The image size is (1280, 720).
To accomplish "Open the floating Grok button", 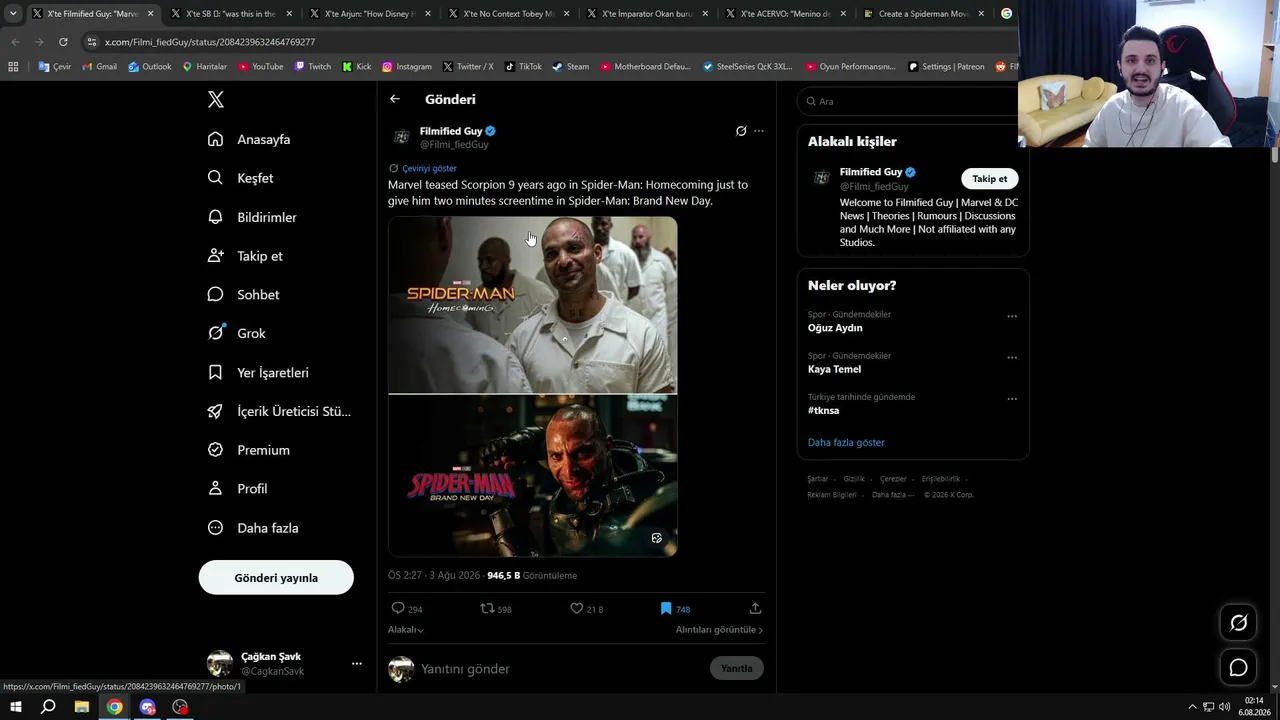I will [x=1238, y=623].
